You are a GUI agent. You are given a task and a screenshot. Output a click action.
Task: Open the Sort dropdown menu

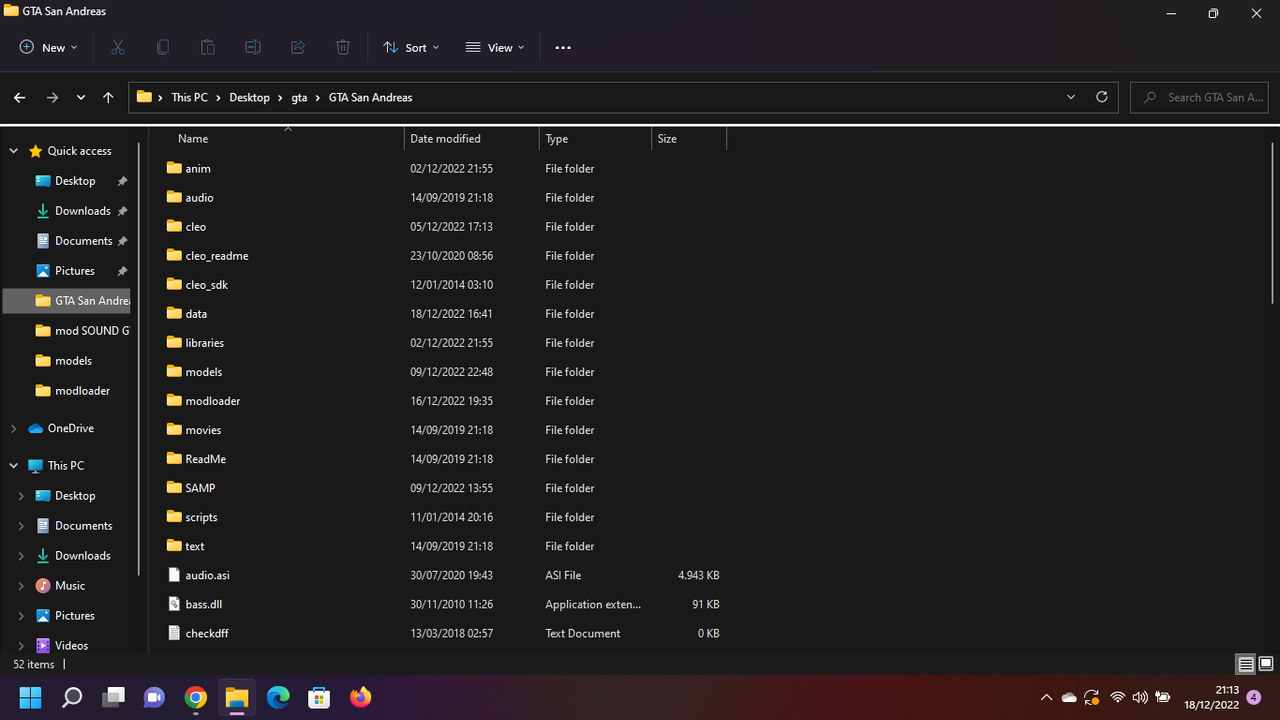click(411, 47)
